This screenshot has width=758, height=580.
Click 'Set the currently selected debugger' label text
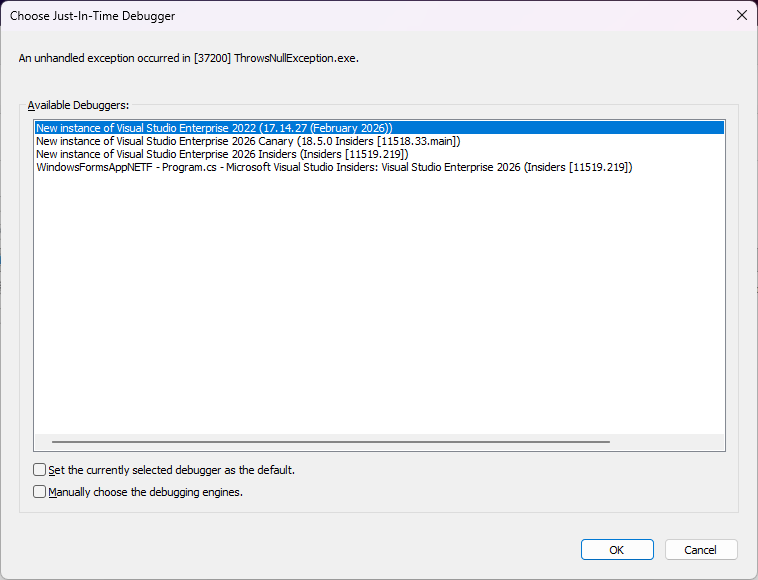(x=171, y=469)
